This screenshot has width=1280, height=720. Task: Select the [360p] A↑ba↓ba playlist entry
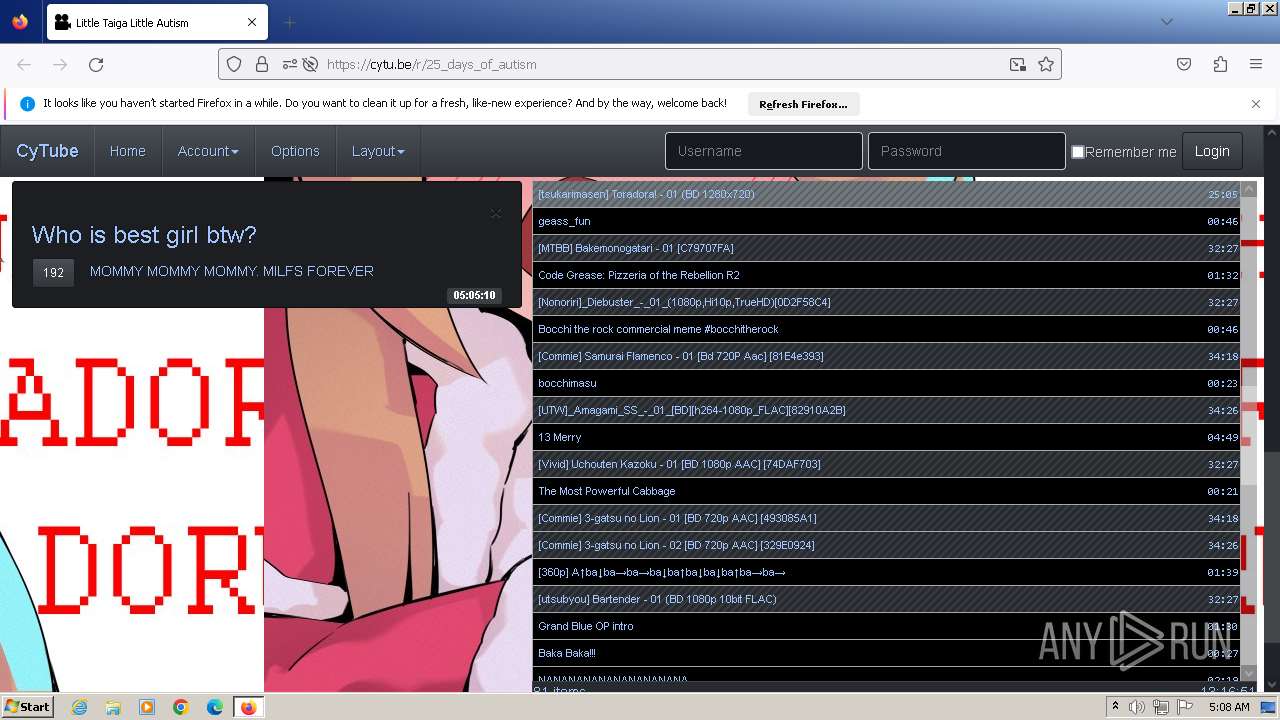(x=887, y=572)
